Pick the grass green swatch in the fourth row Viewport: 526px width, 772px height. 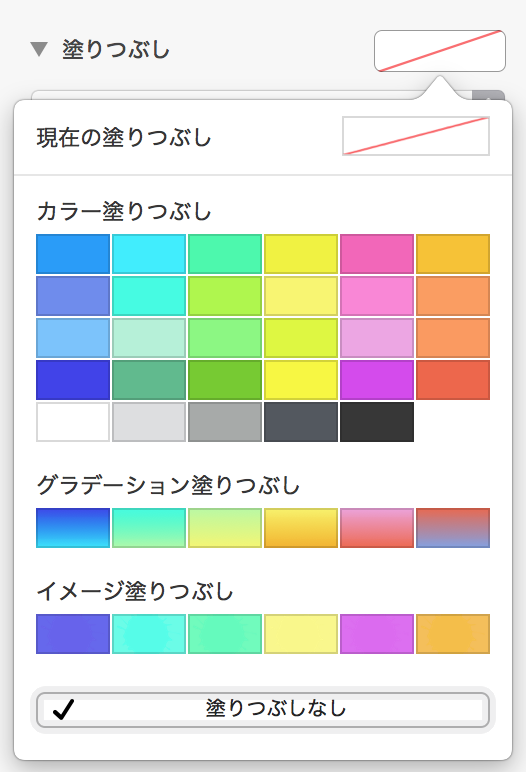225,380
